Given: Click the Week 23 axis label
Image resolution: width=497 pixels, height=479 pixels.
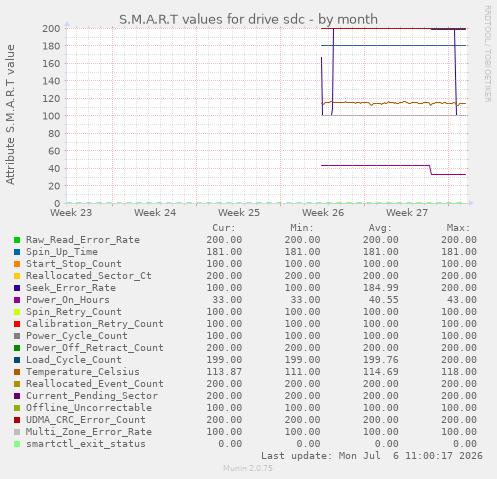Looking at the screenshot, I should click(71, 213).
